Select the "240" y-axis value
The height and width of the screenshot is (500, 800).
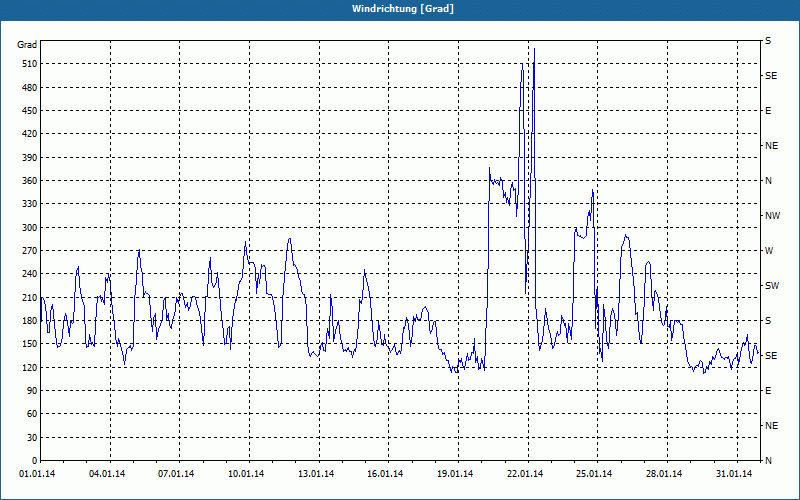pos(31,274)
